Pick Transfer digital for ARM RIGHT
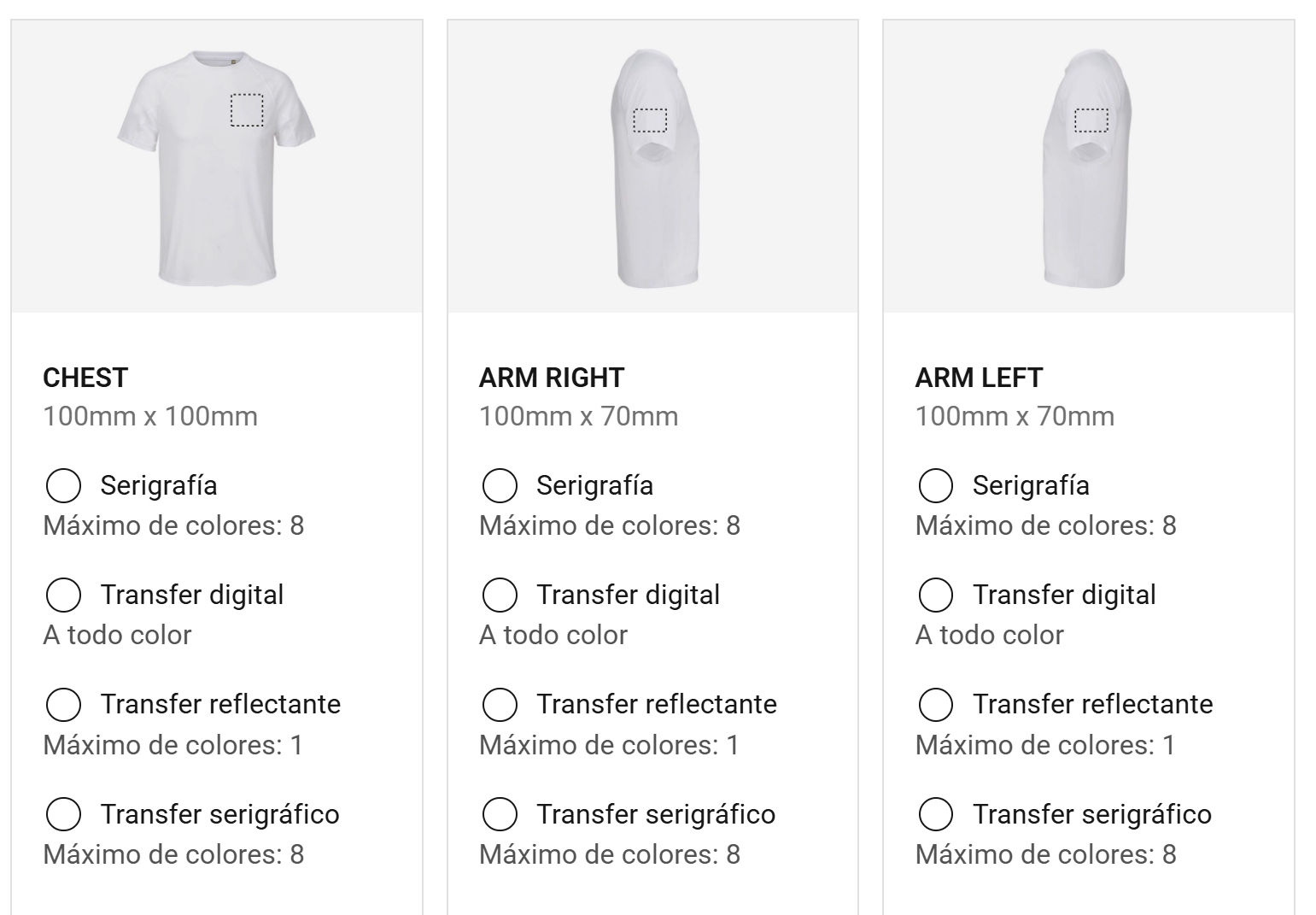1316x915 pixels. pyautogui.click(x=500, y=595)
